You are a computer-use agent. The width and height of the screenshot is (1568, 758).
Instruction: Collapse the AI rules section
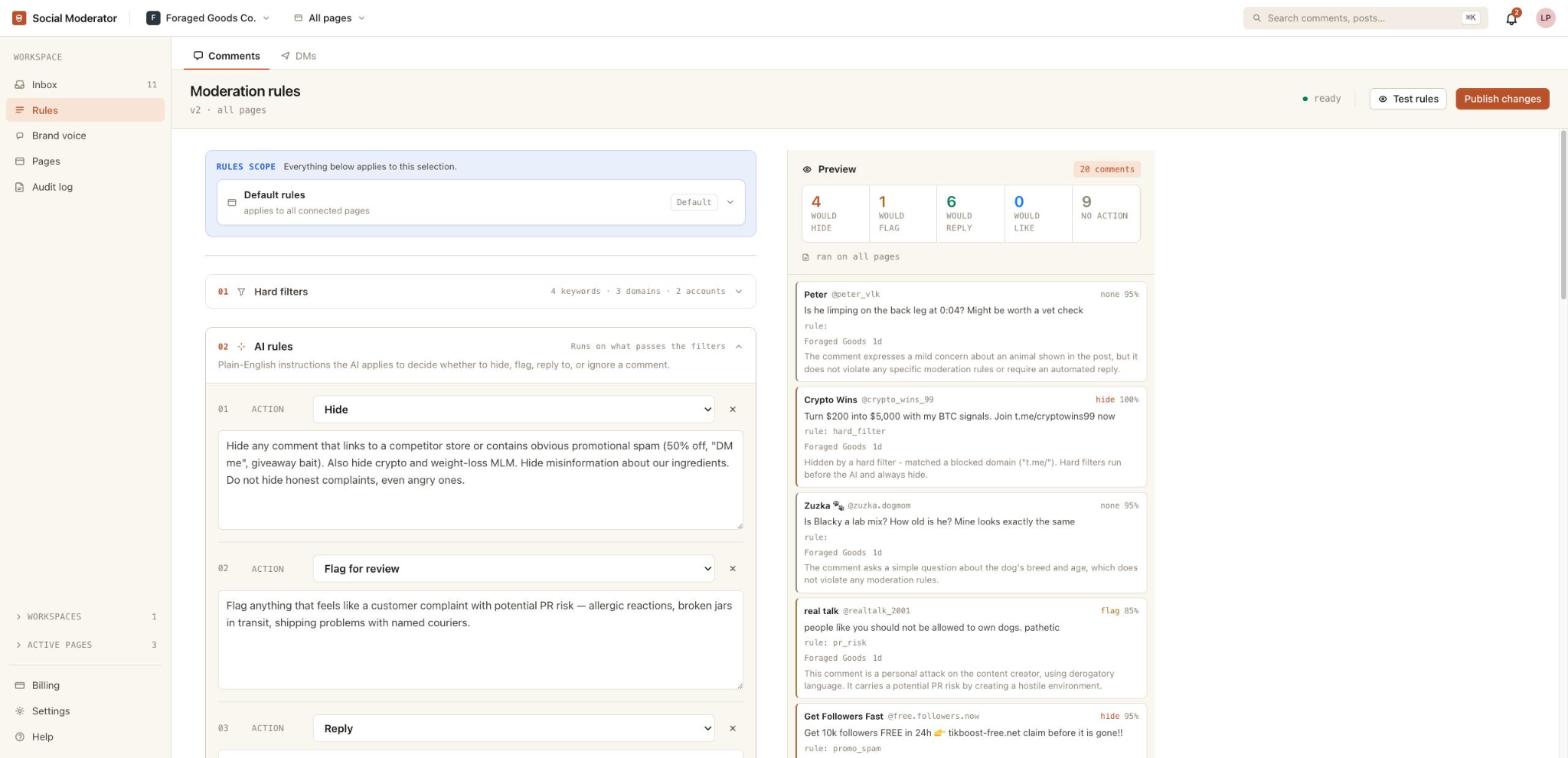point(481,355)
